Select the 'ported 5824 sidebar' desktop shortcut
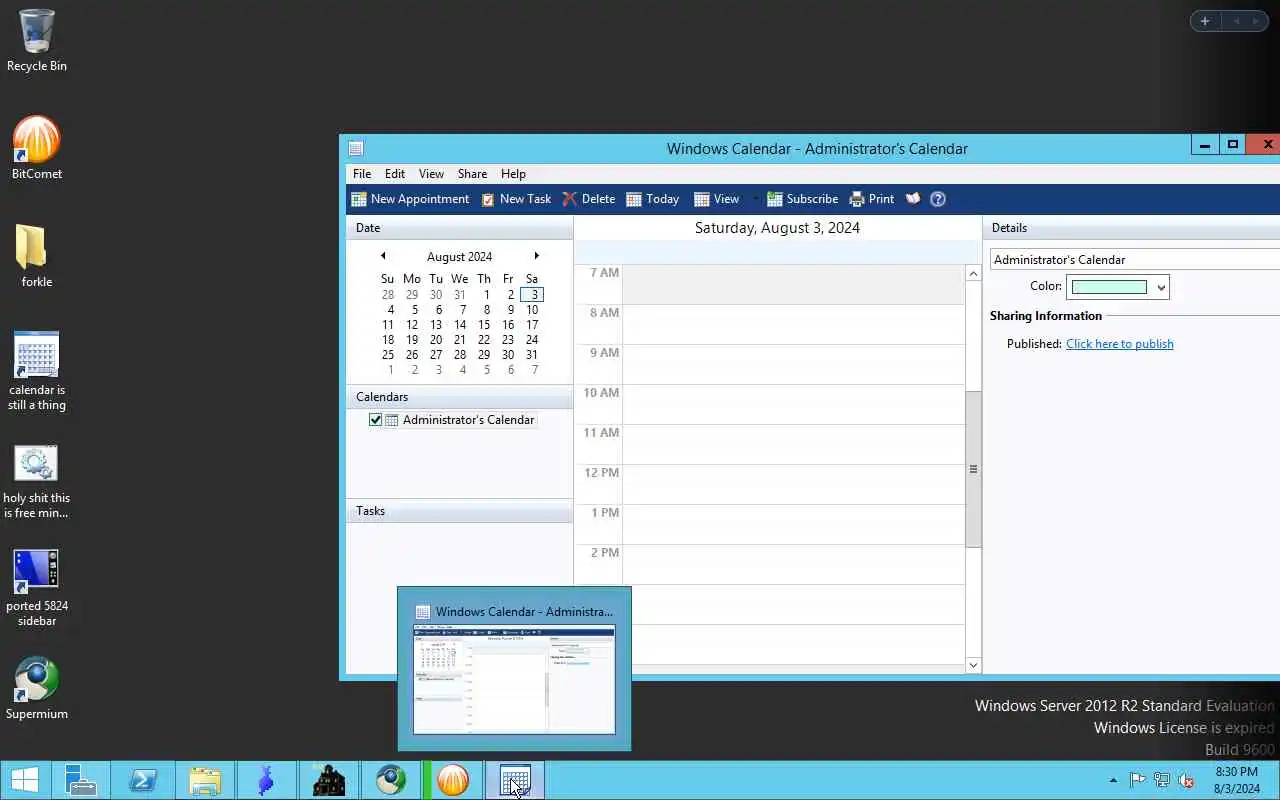The image size is (1280, 800). [x=37, y=588]
